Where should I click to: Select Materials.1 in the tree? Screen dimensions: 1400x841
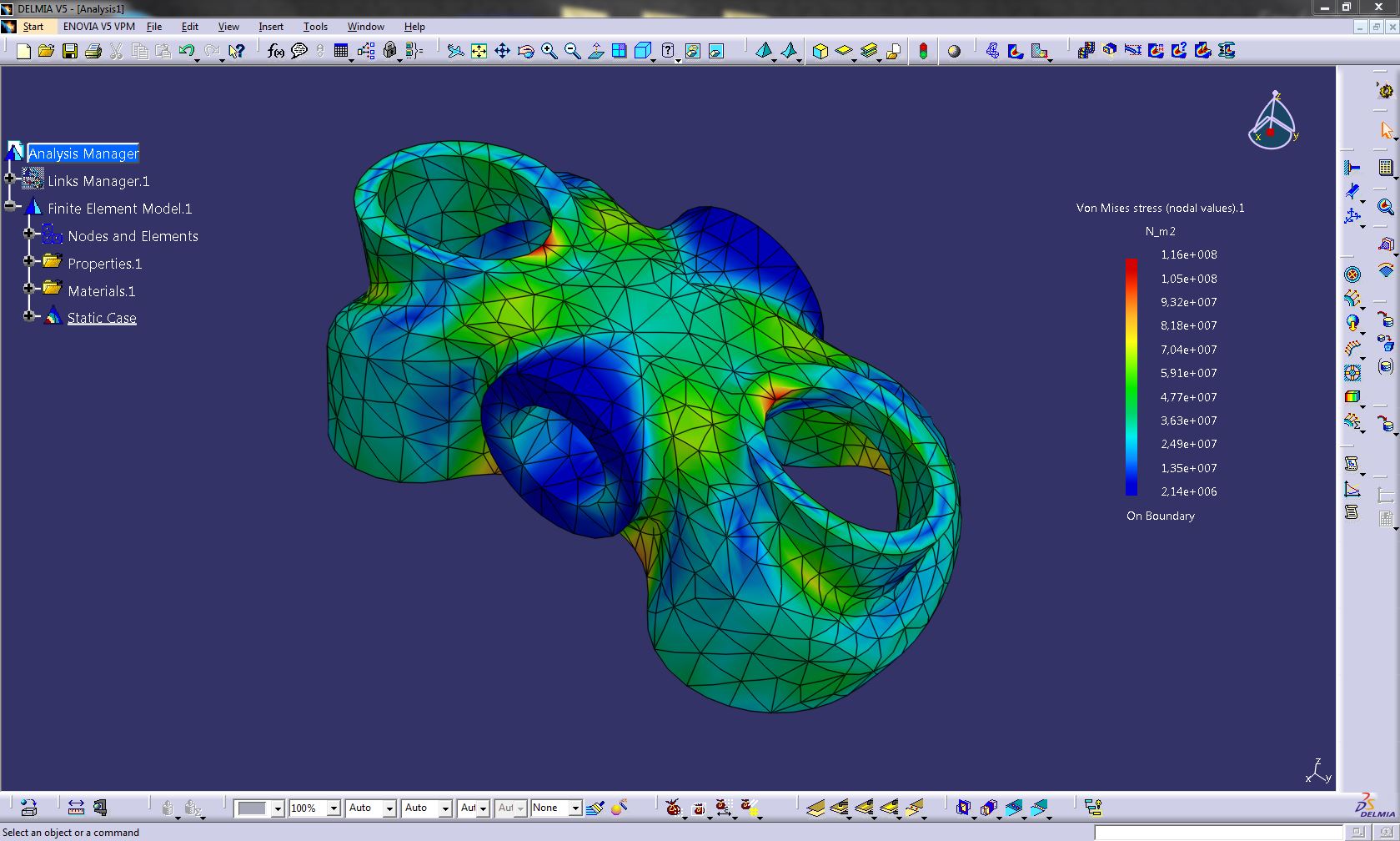pos(101,291)
